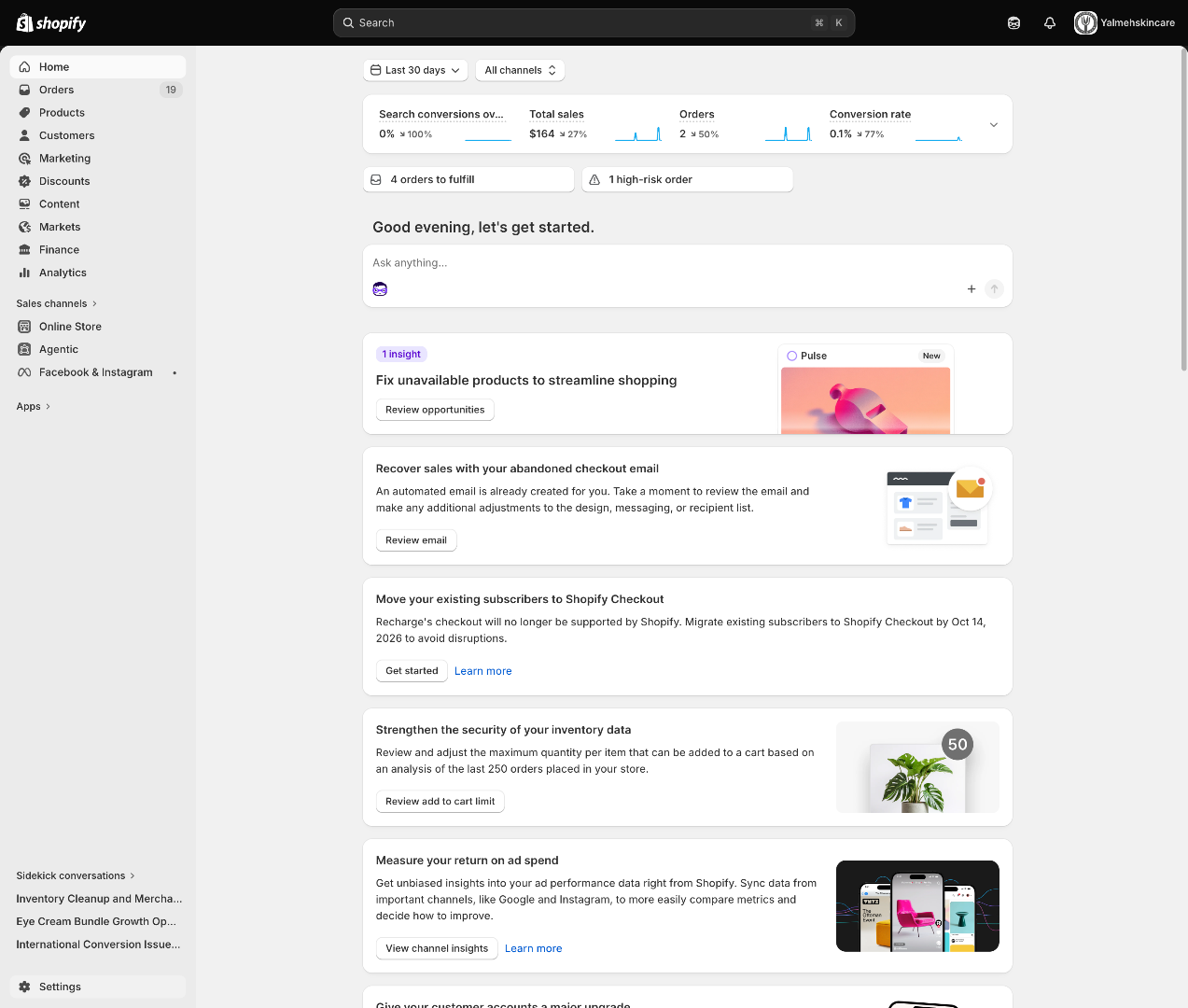Click the Shopify logo
This screenshot has width=1188, height=1008.
click(51, 22)
